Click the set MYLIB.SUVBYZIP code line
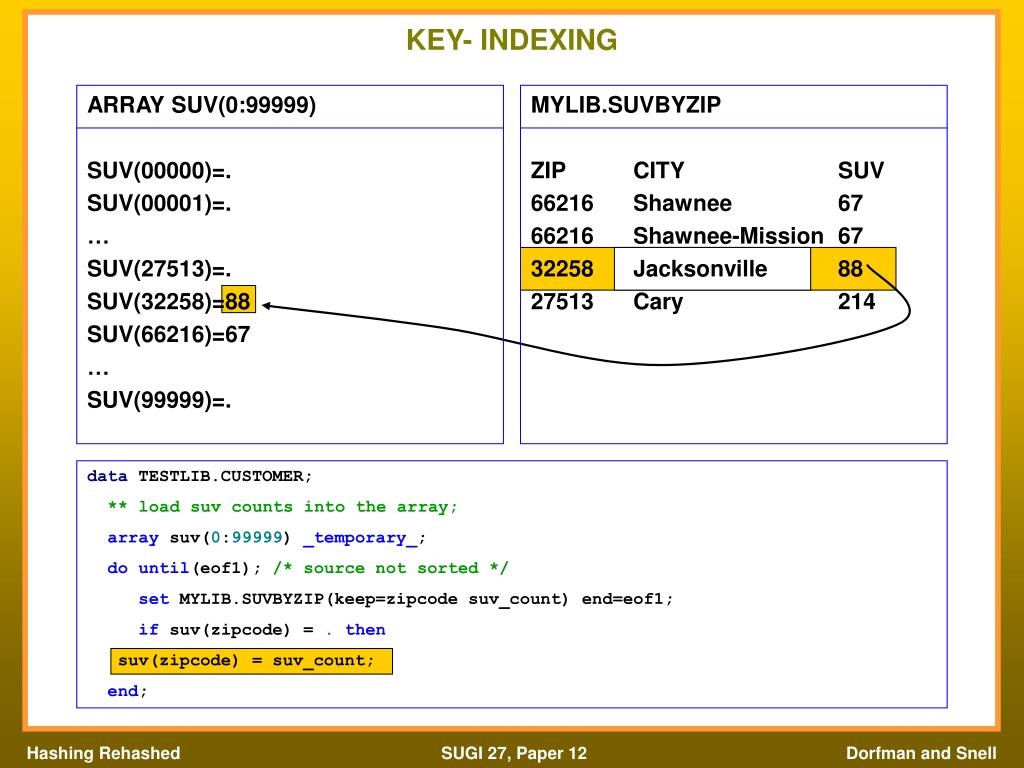 [406, 599]
